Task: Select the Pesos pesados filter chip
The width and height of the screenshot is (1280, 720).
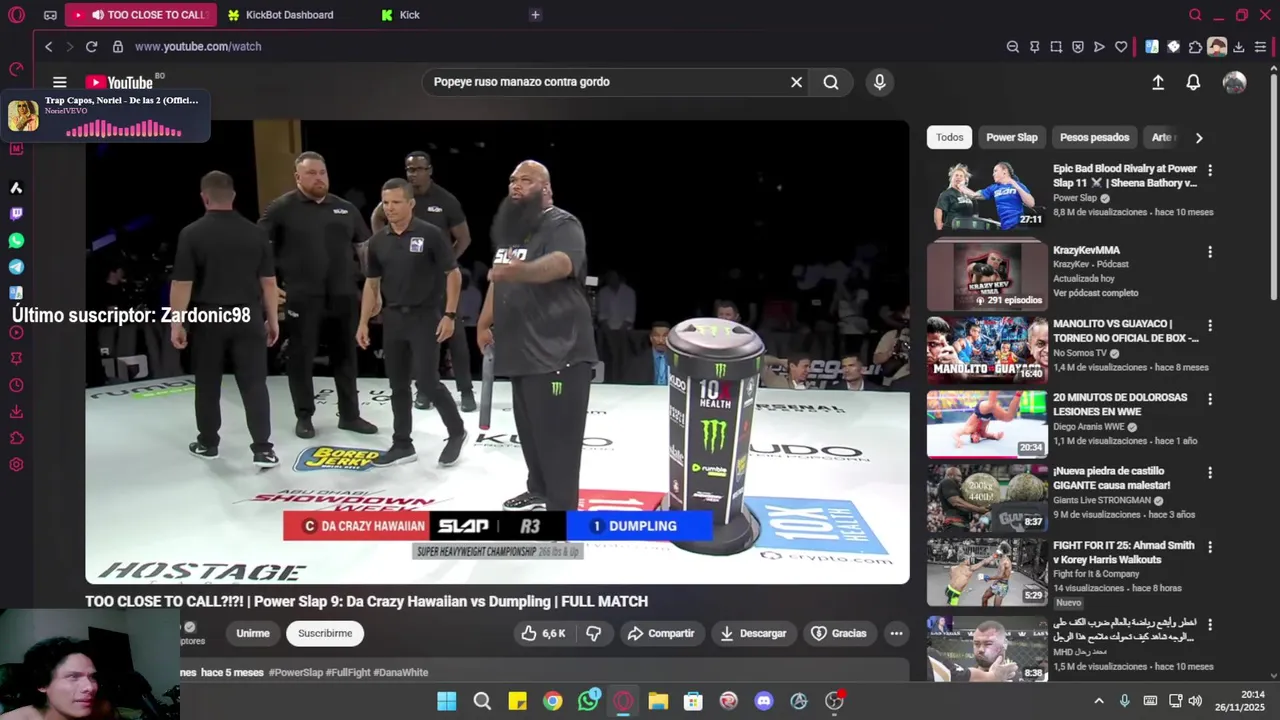Action: (x=1094, y=137)
